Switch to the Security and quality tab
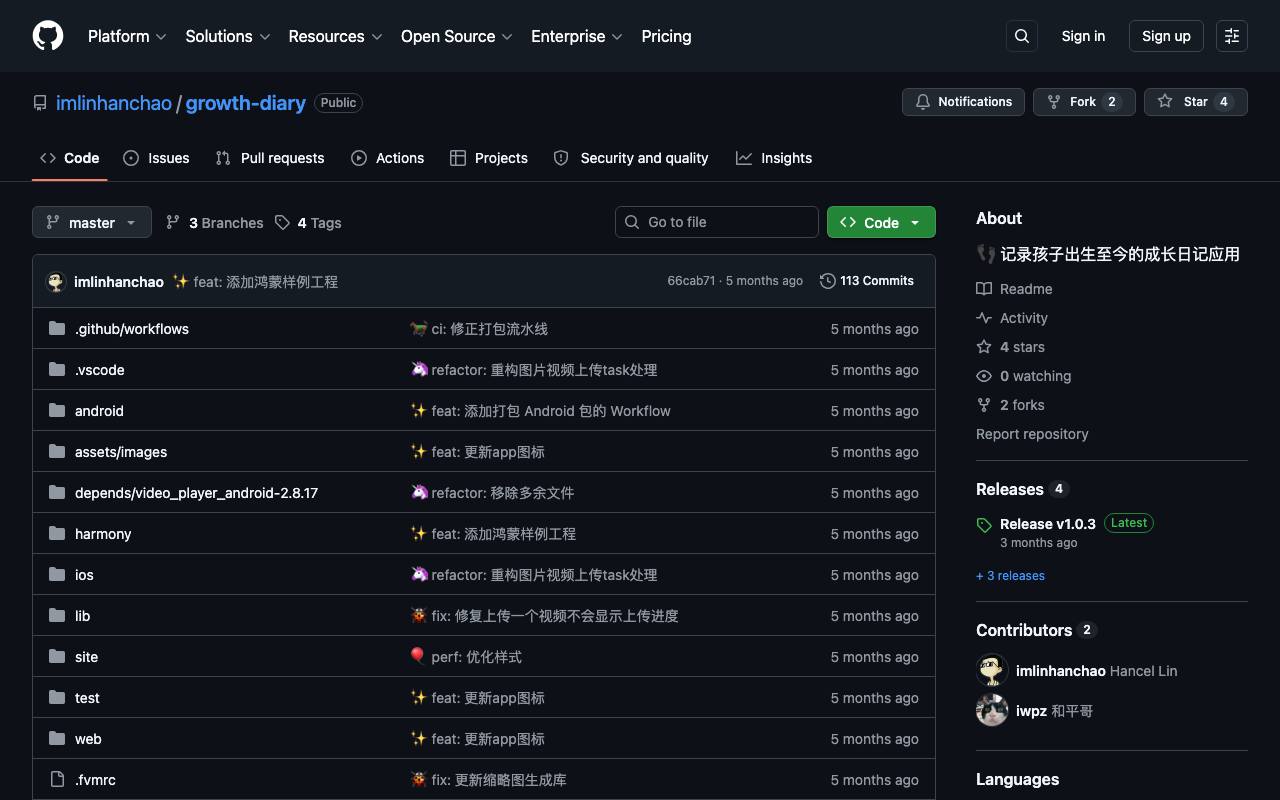Viewport: 1280px width, 800px height. point(631,158)
